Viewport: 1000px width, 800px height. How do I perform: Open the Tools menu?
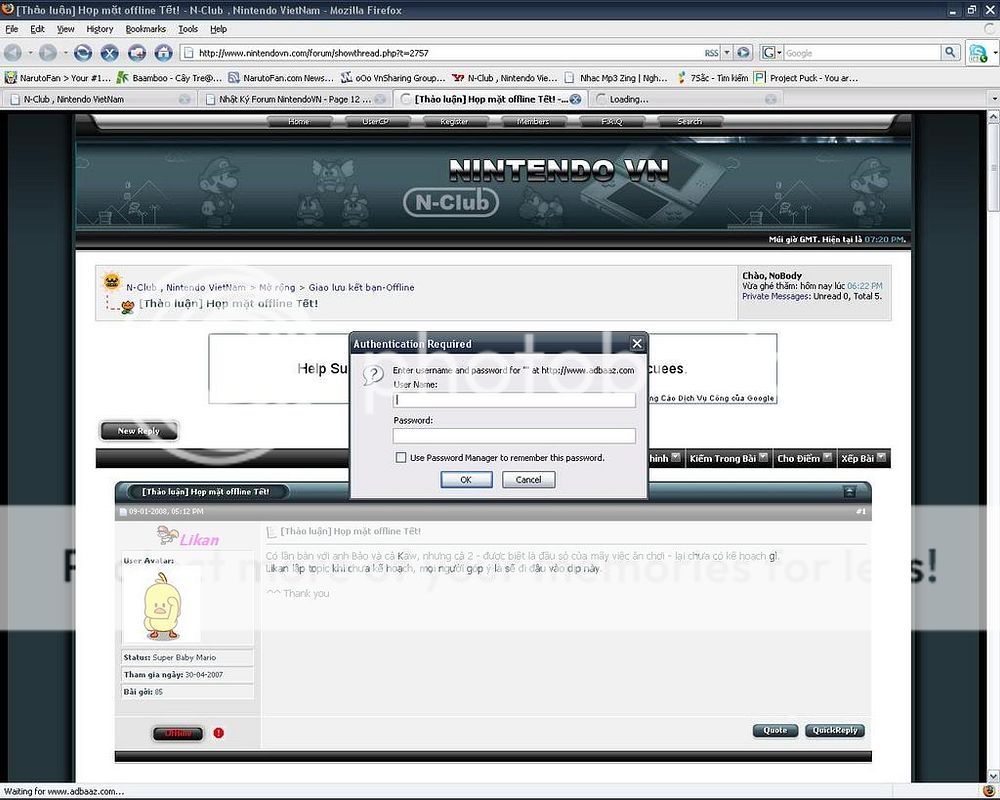[188, 29]
